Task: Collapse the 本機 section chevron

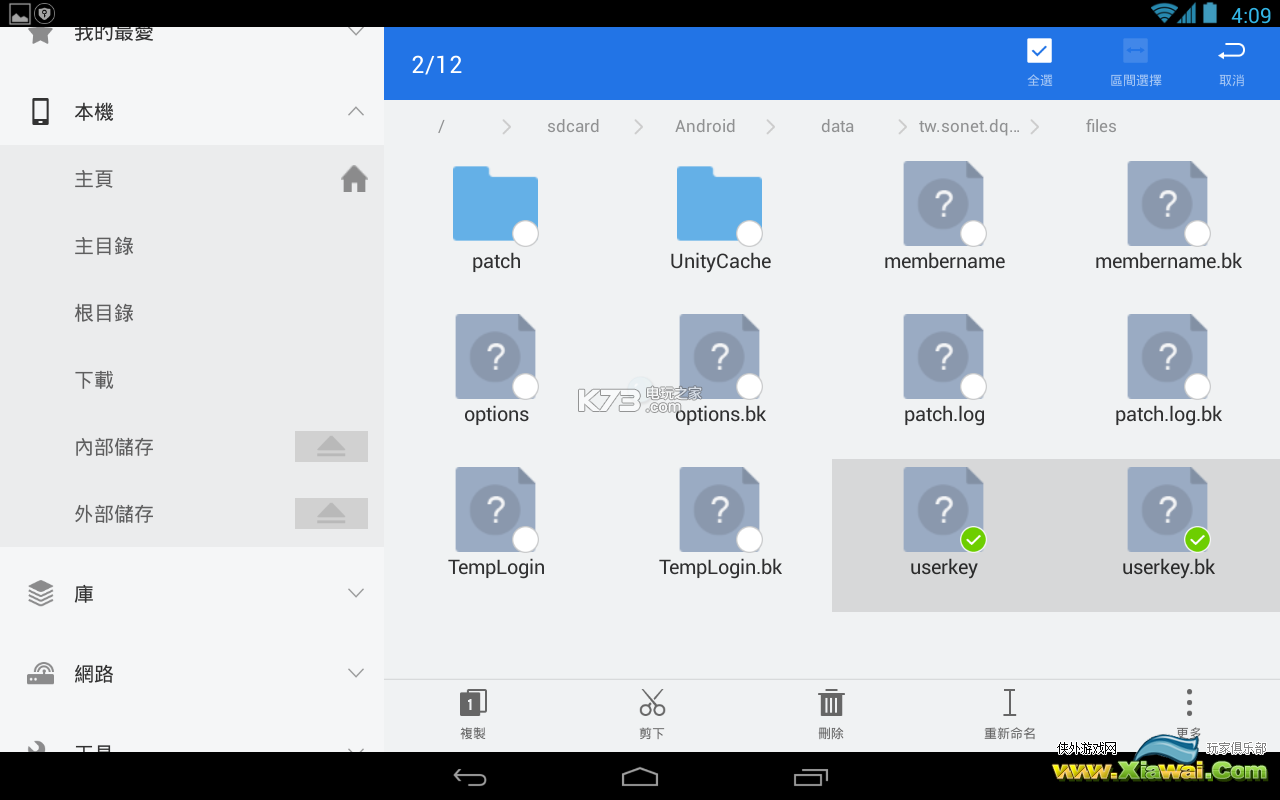Action: coord(356,112)
